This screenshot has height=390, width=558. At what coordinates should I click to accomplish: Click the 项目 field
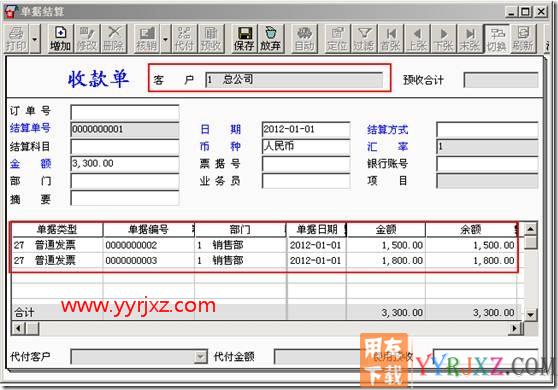487,181
